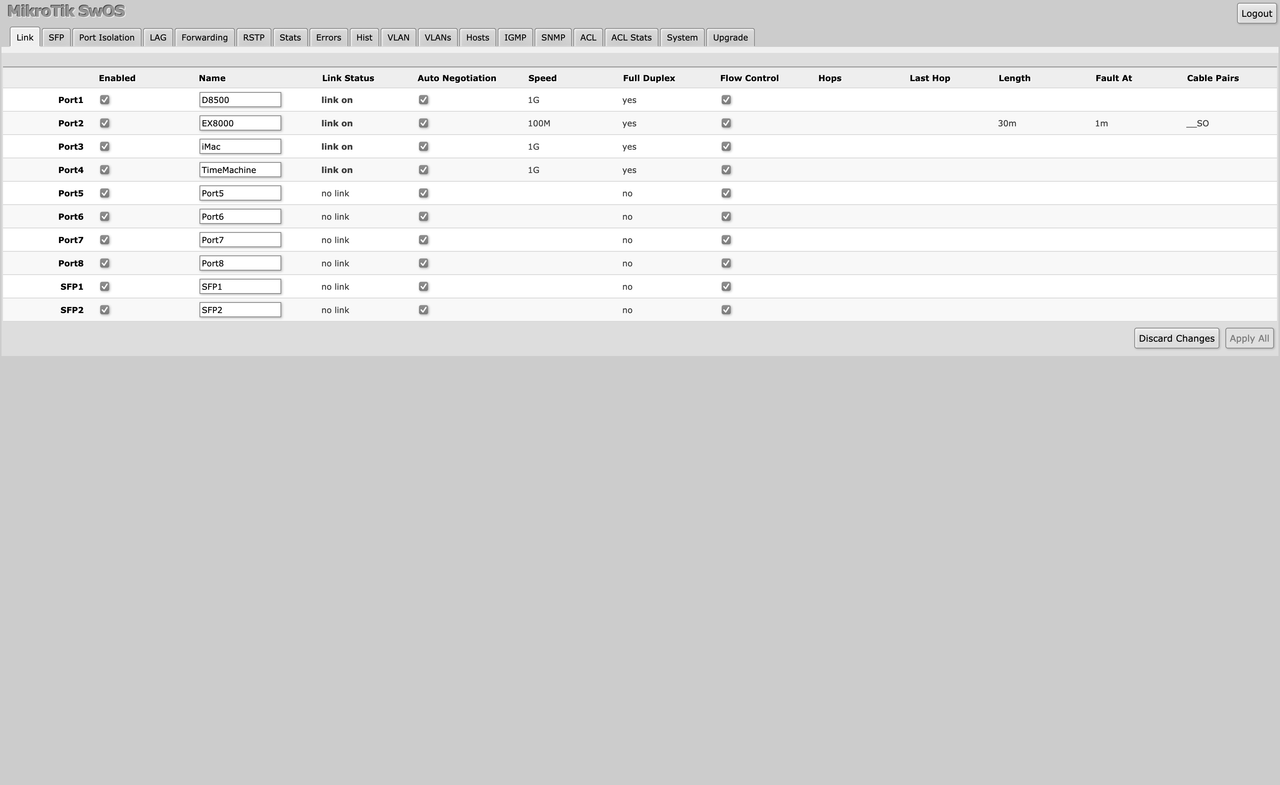Image resolution: width=1280 pixels, height=785 pixels.
Task: Click the TimeMachine name field for Port4
Action: (240, 169)
